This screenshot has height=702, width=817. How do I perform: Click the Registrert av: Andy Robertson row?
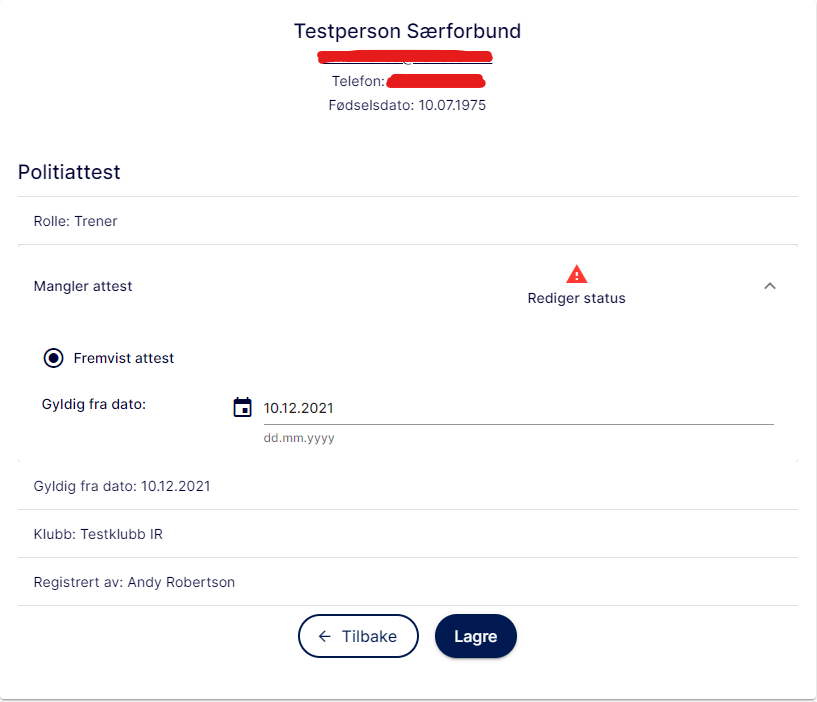[408, 582]
